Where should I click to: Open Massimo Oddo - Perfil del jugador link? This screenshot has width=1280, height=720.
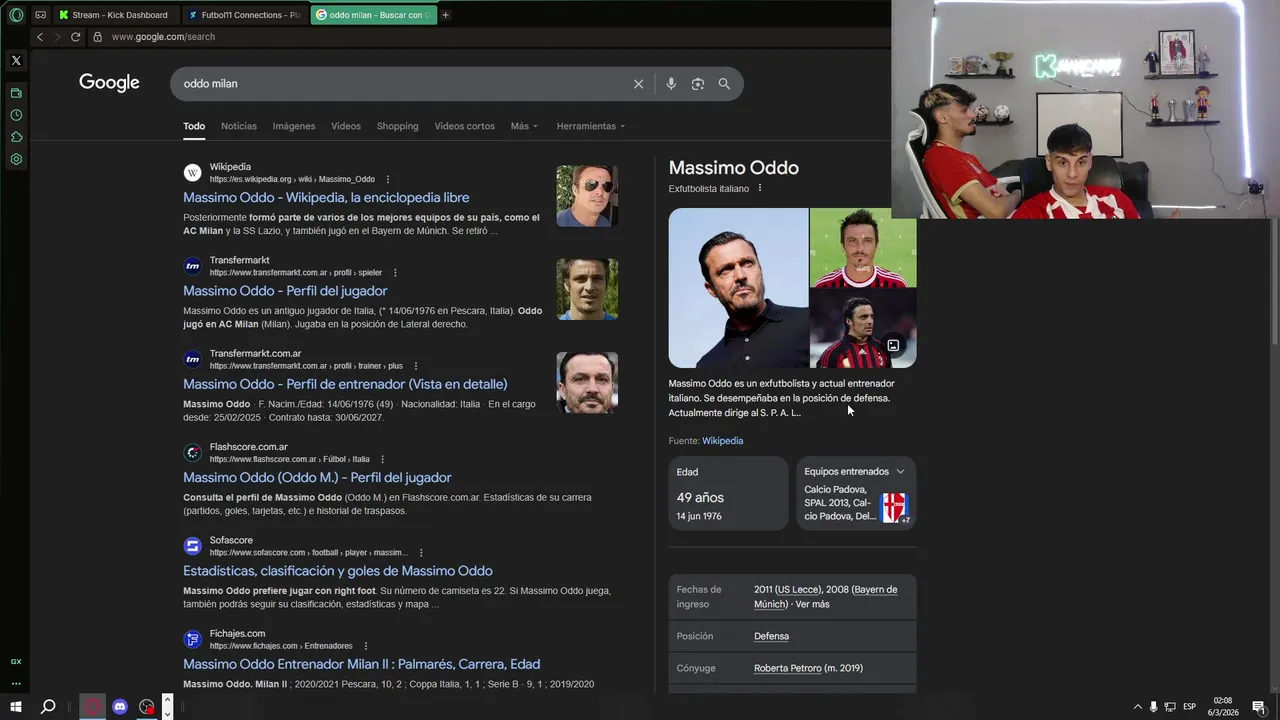(x=285, y=291)
